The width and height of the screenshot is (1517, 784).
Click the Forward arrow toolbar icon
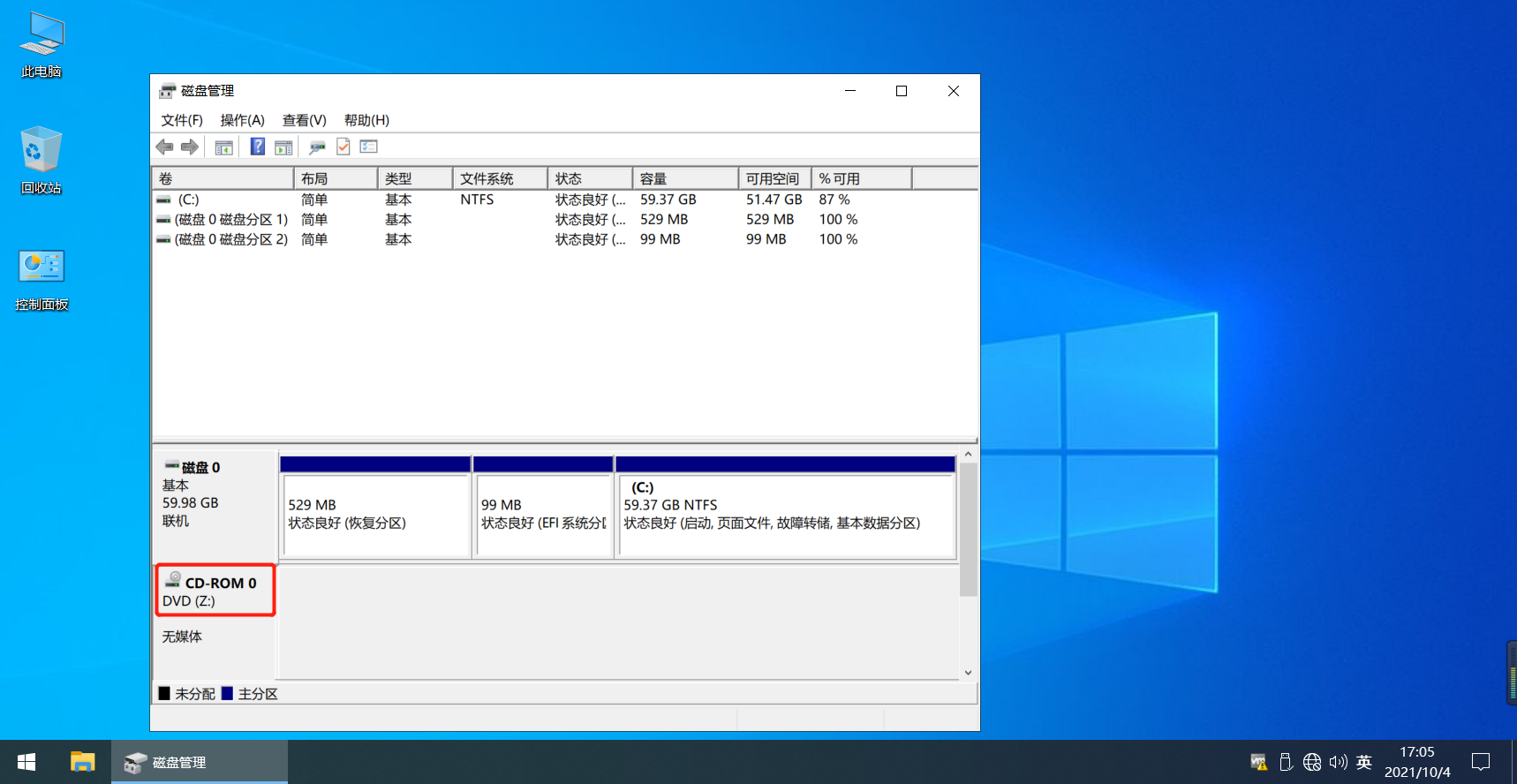tap(189, 147)
